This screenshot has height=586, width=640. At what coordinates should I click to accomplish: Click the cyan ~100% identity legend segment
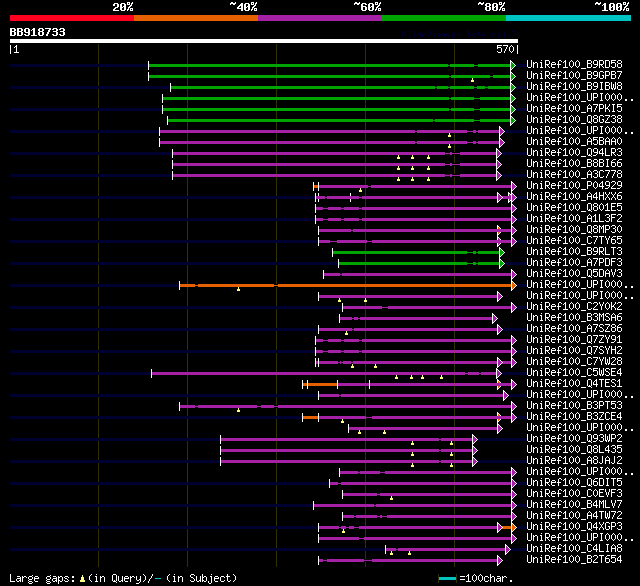point(569,18)
